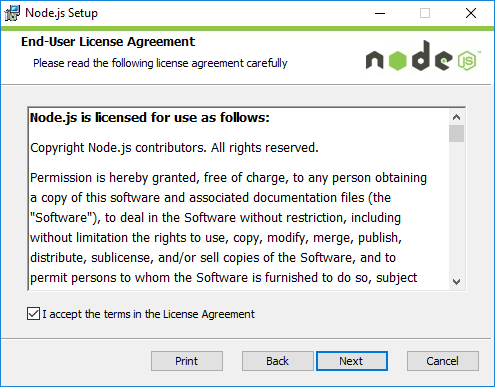Click the green JS hexagon badge

tap(467, 61)
